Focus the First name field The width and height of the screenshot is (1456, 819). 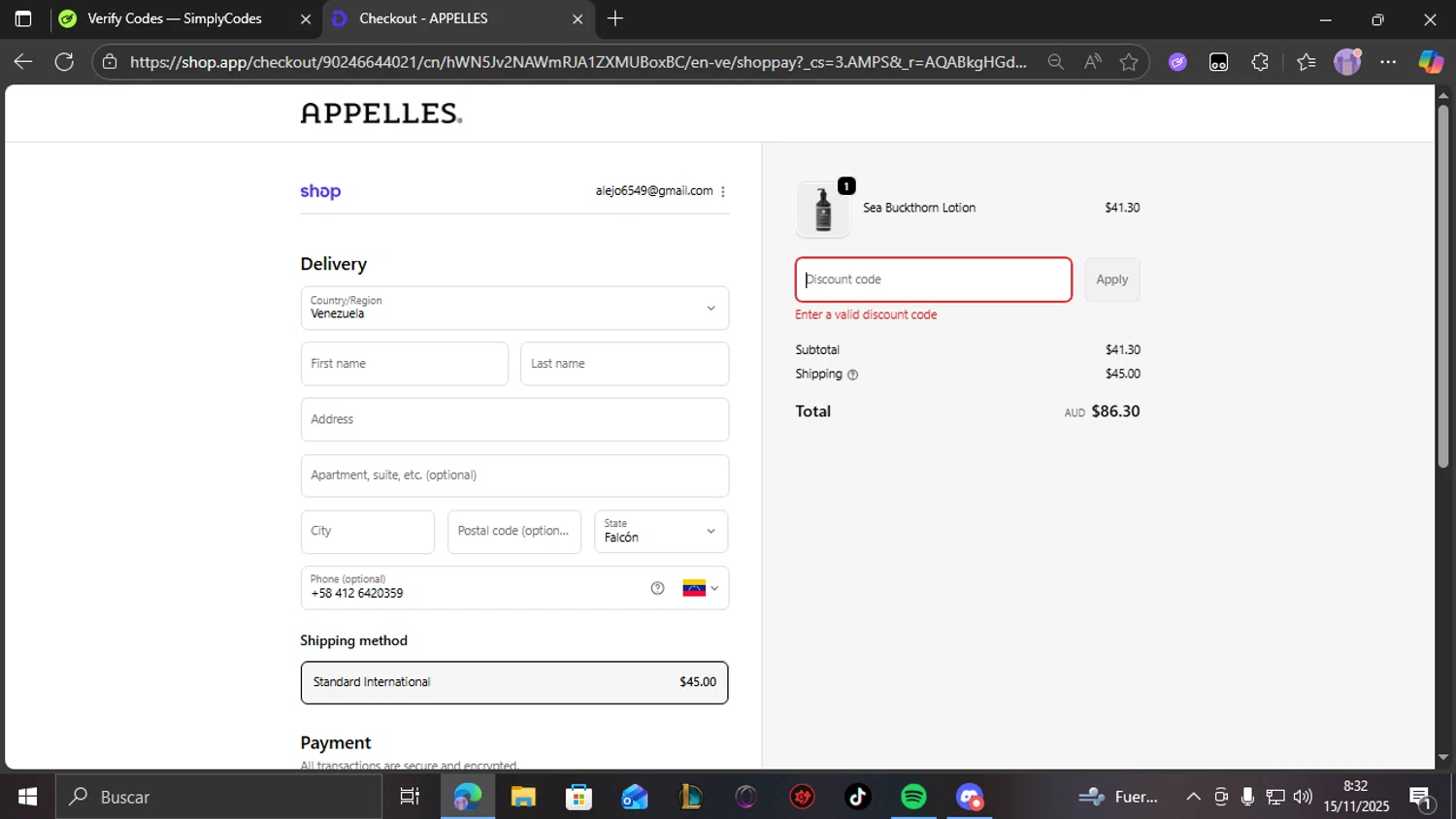pos(405,364)
